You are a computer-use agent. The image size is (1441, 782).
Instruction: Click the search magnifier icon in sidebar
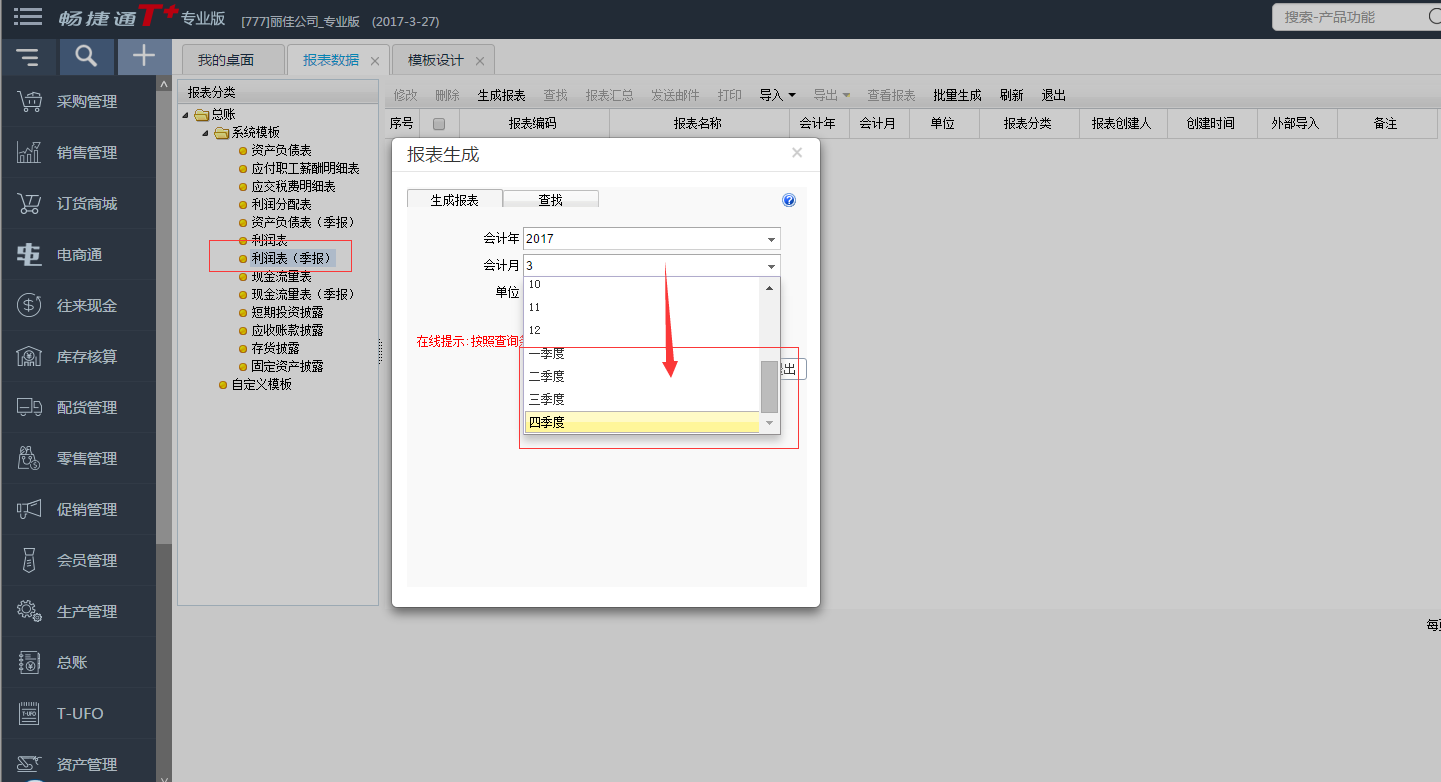click(86, 57)
